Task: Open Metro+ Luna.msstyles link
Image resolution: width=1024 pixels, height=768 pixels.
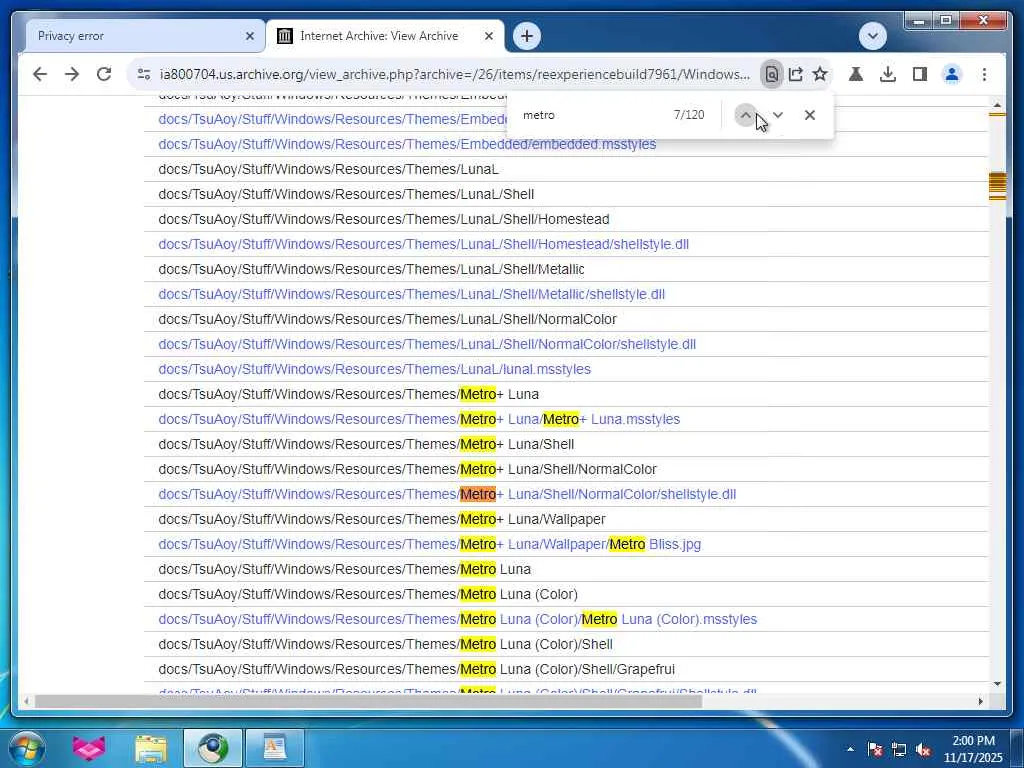Action: click(x=419, y=419)
